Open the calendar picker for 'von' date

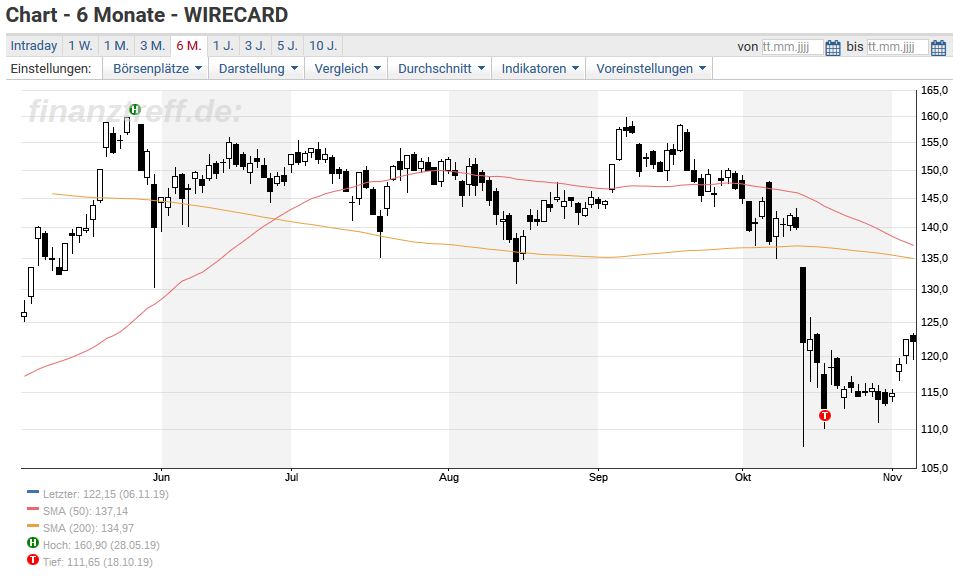coord(833,47)
